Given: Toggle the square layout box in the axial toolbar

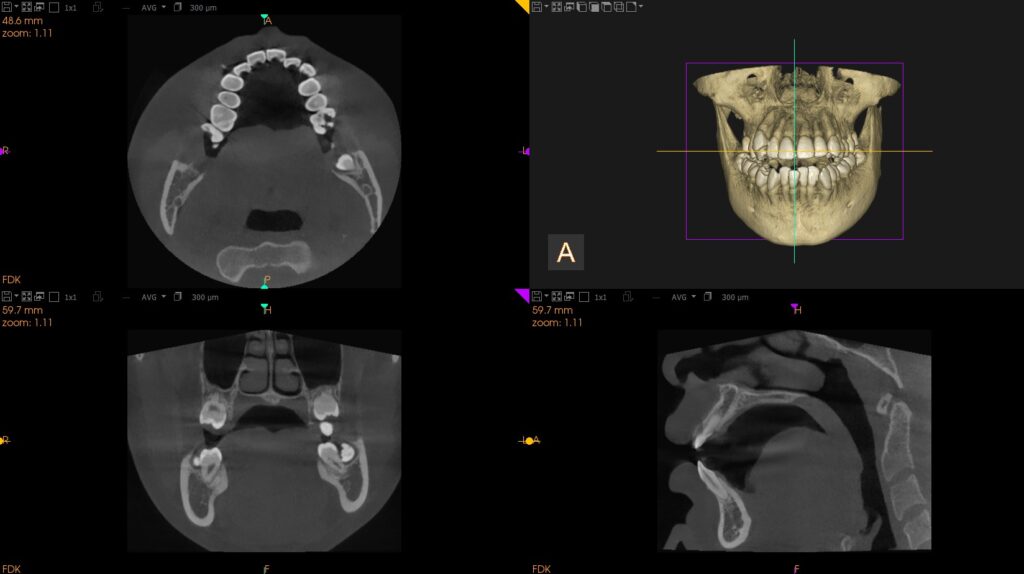Looking at the screenshot, I should pyautogui.click(x=54, y=7).
